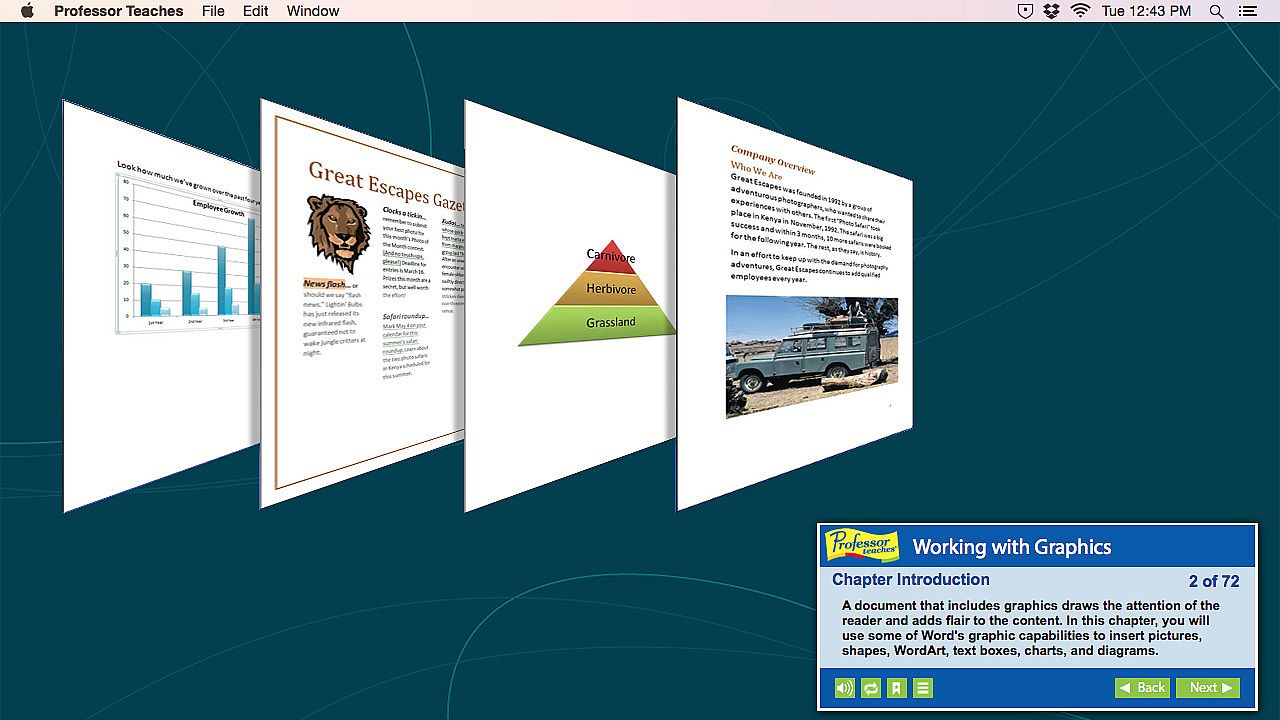Select the Company Overview page
Viewport: 1280px width, 720px height.
pyautogui.click(x=795, y=303)
